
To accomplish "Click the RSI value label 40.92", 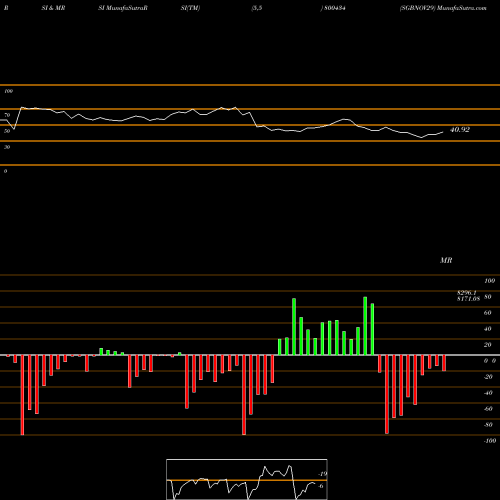I will coord(460,130).
